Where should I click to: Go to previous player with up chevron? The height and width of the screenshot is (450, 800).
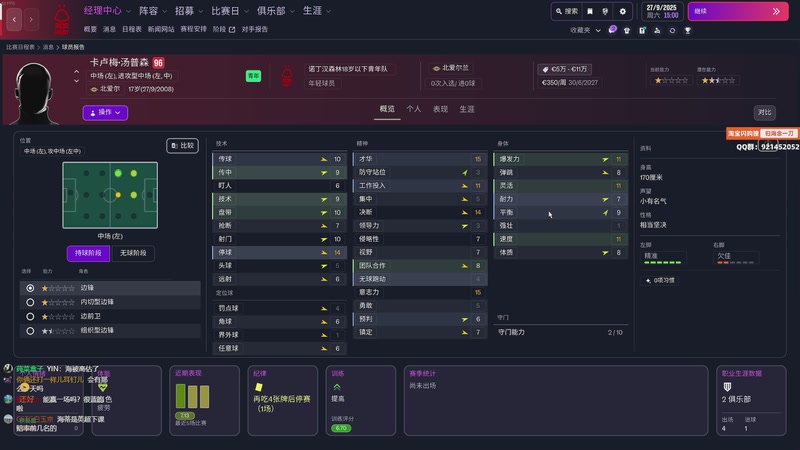[77, 72]
